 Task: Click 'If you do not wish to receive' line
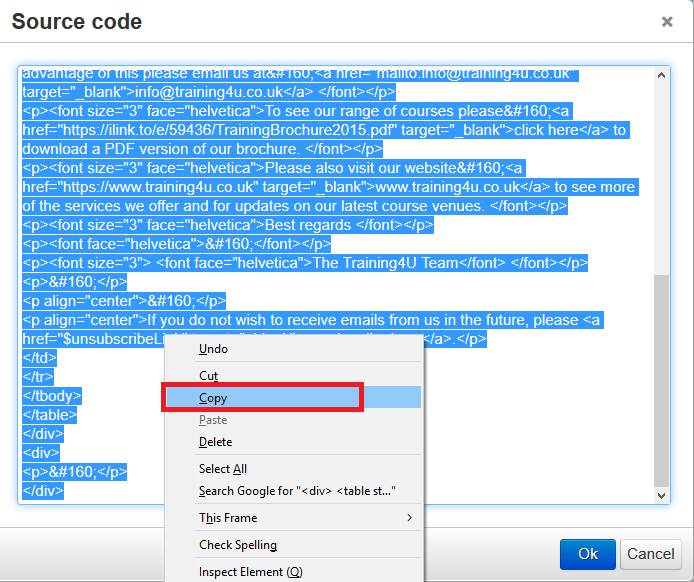[x=313, y=320]
